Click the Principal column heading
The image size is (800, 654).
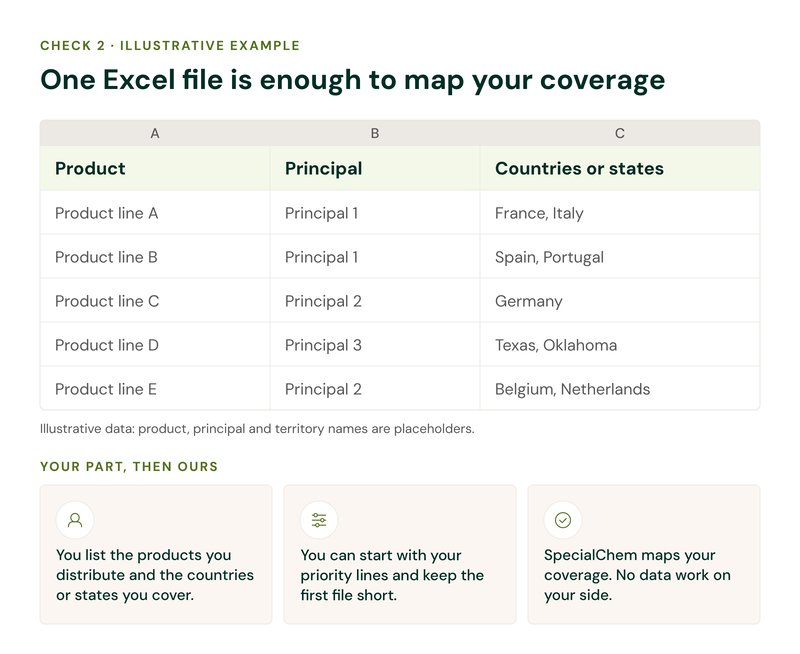tap(375, 168)
